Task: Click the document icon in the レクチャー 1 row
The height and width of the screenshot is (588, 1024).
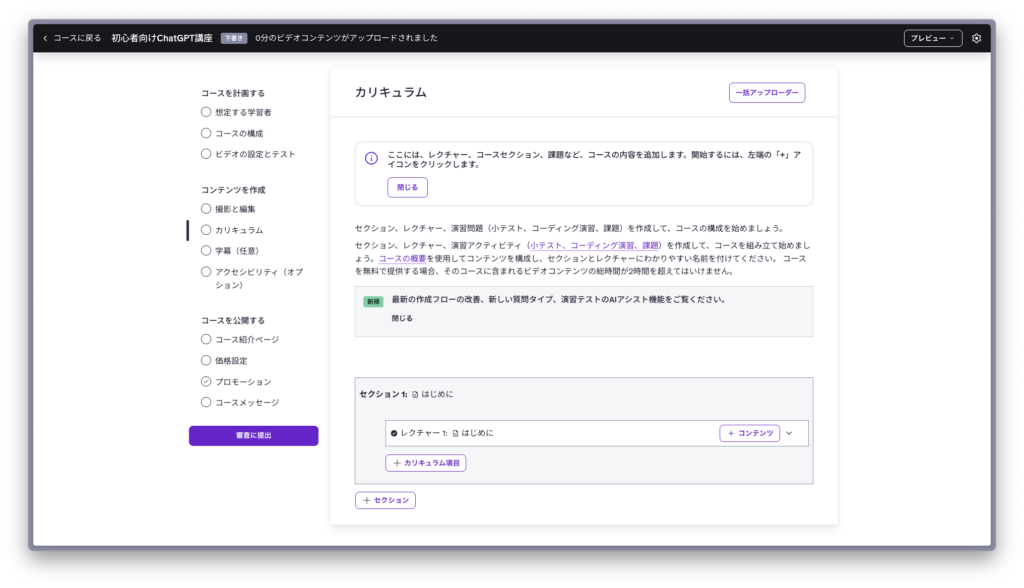Action: coord(456,433)
